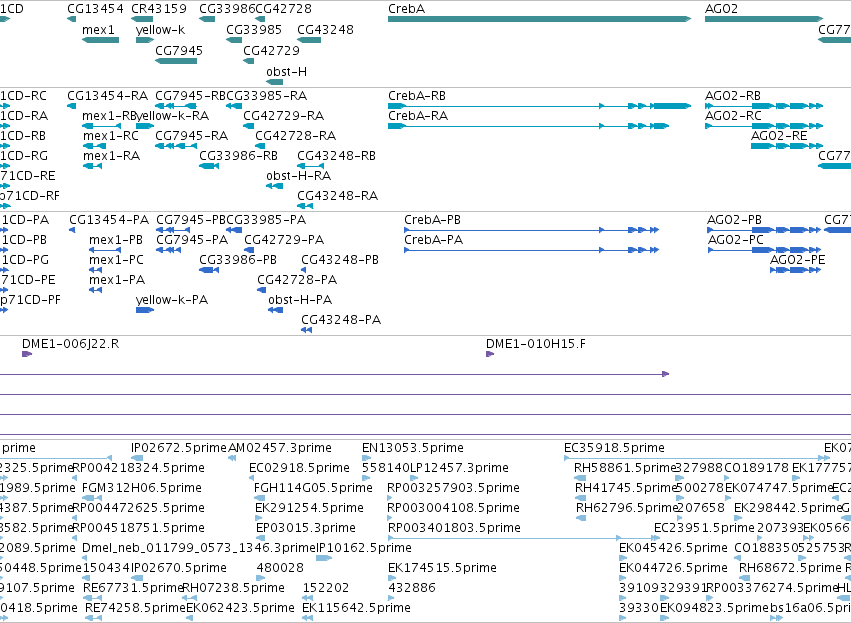851x623 pixels.
Task: Select the CG13454 gene label
Action: click(x=96, y=9)
